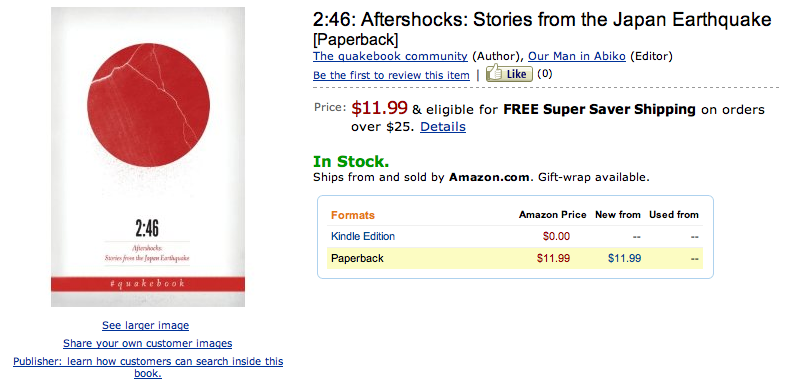Click Be the first to review this item
This screenshot has height=385, width=786.
coord(391,75)
